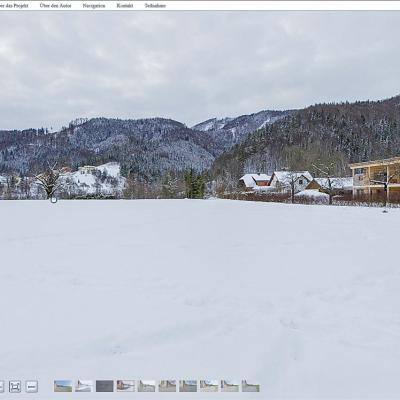
Task: Select the first thumbnail with blue sky
Action: click(x=63, y=386)
